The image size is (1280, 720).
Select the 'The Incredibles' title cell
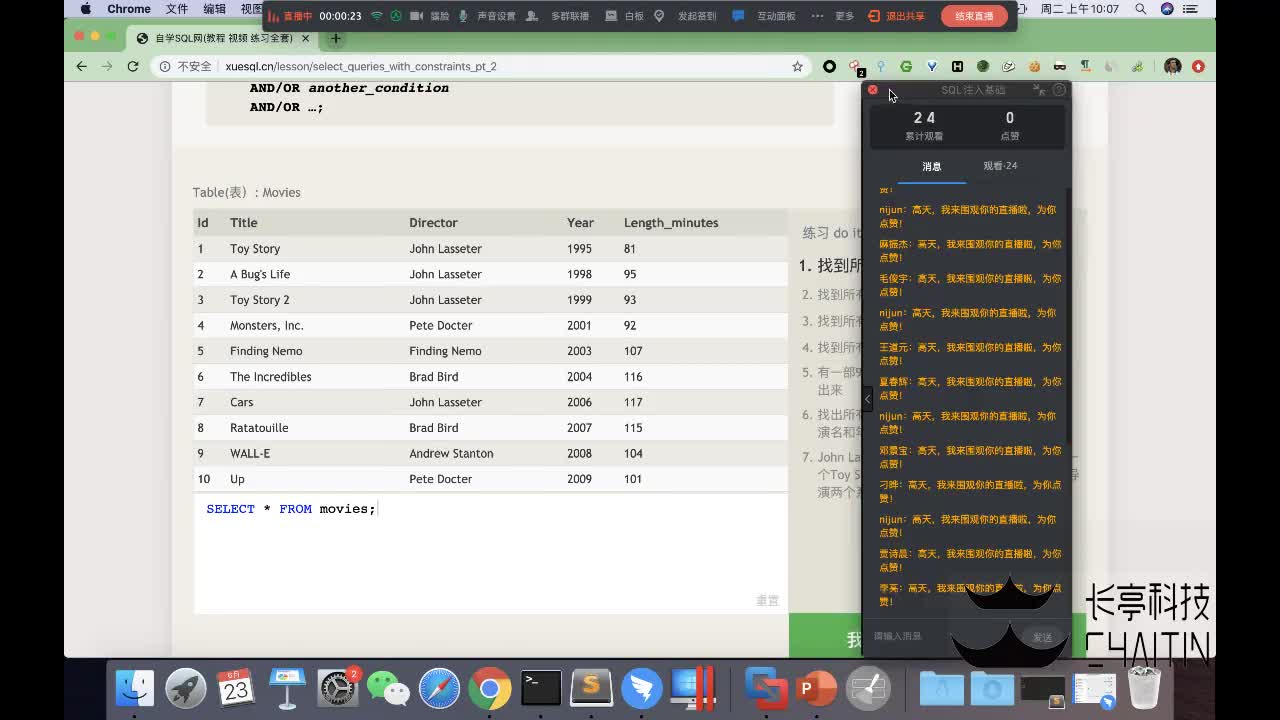click(x=271, y=377)
